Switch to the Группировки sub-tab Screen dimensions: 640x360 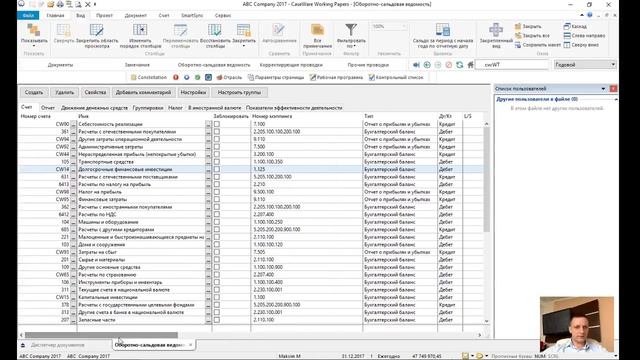coord(148,108)
